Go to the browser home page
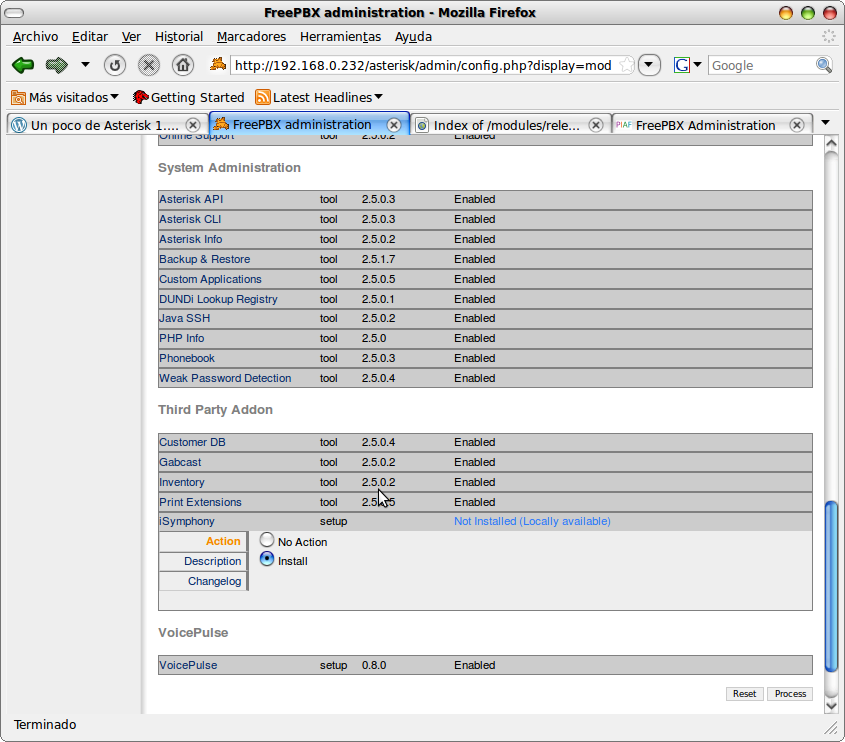Viewport: 845px width, 742px height. pos(184,64)
